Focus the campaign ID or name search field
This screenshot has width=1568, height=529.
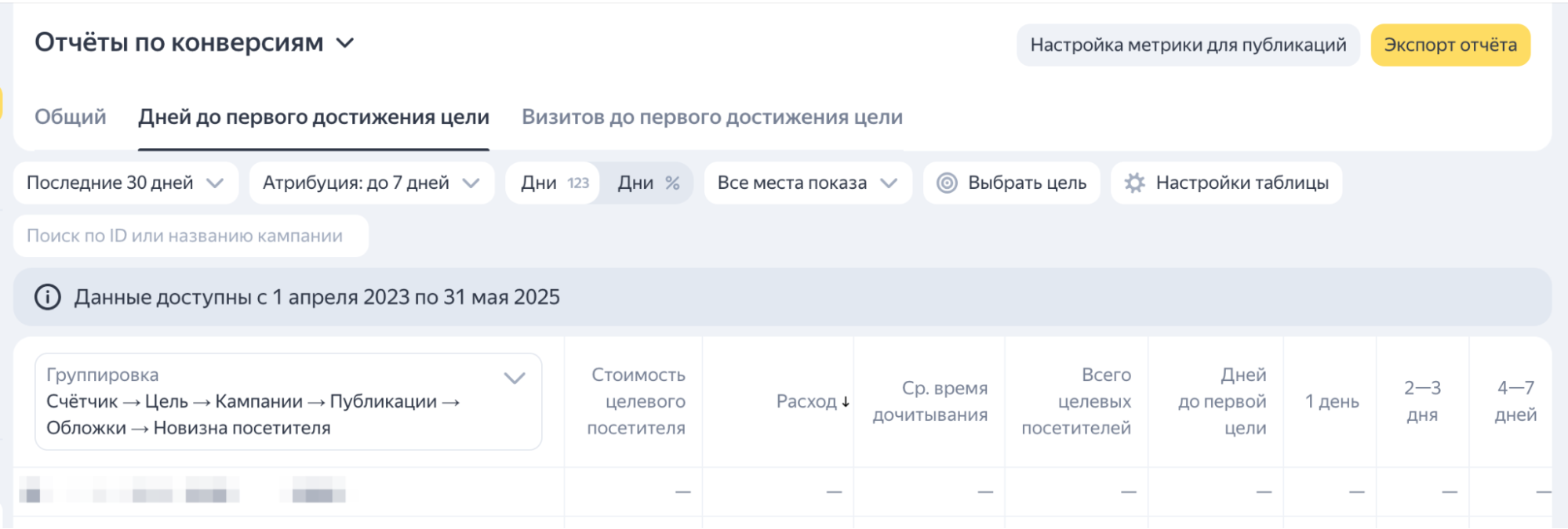pos(191,236)
